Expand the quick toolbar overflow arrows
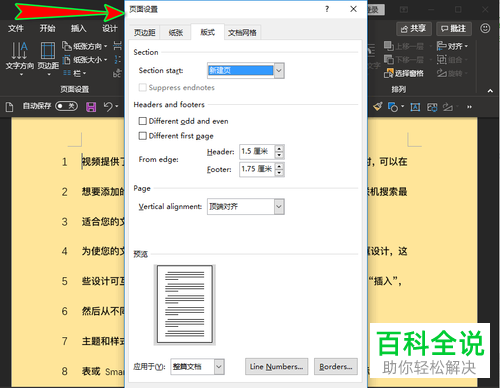The width and height of the screenshot is (500, 388). [x=469, y=107]
